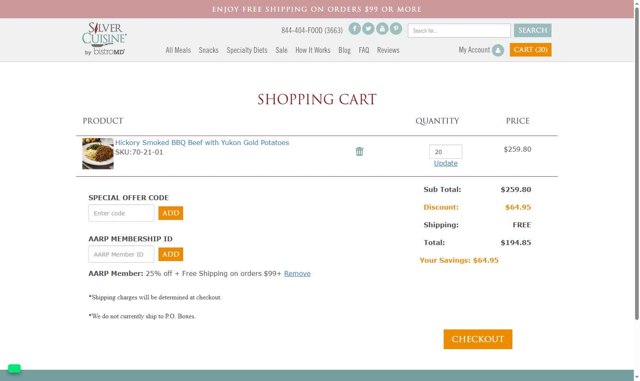Click the Silver Cuisine logo
640x381 pixels.
coord(104,39)
